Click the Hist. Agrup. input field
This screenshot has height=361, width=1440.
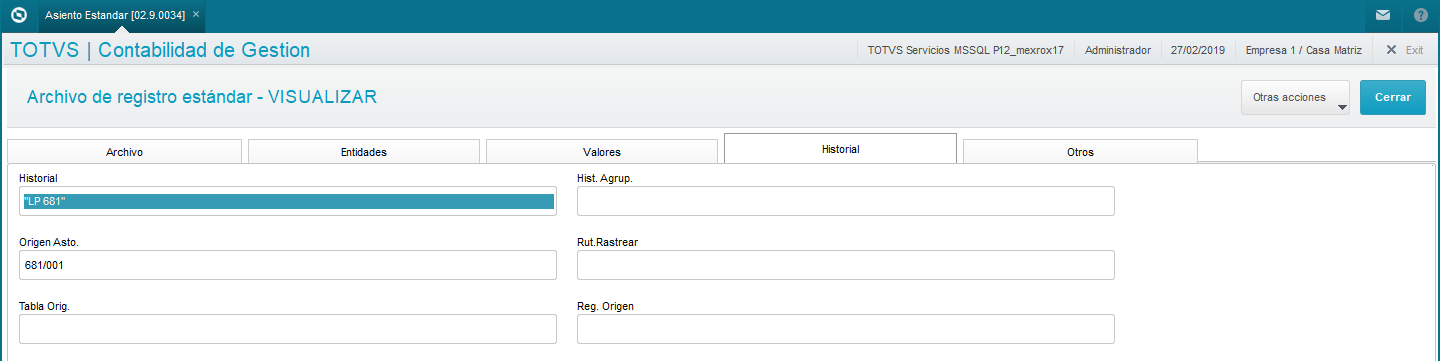click(846, 201)
